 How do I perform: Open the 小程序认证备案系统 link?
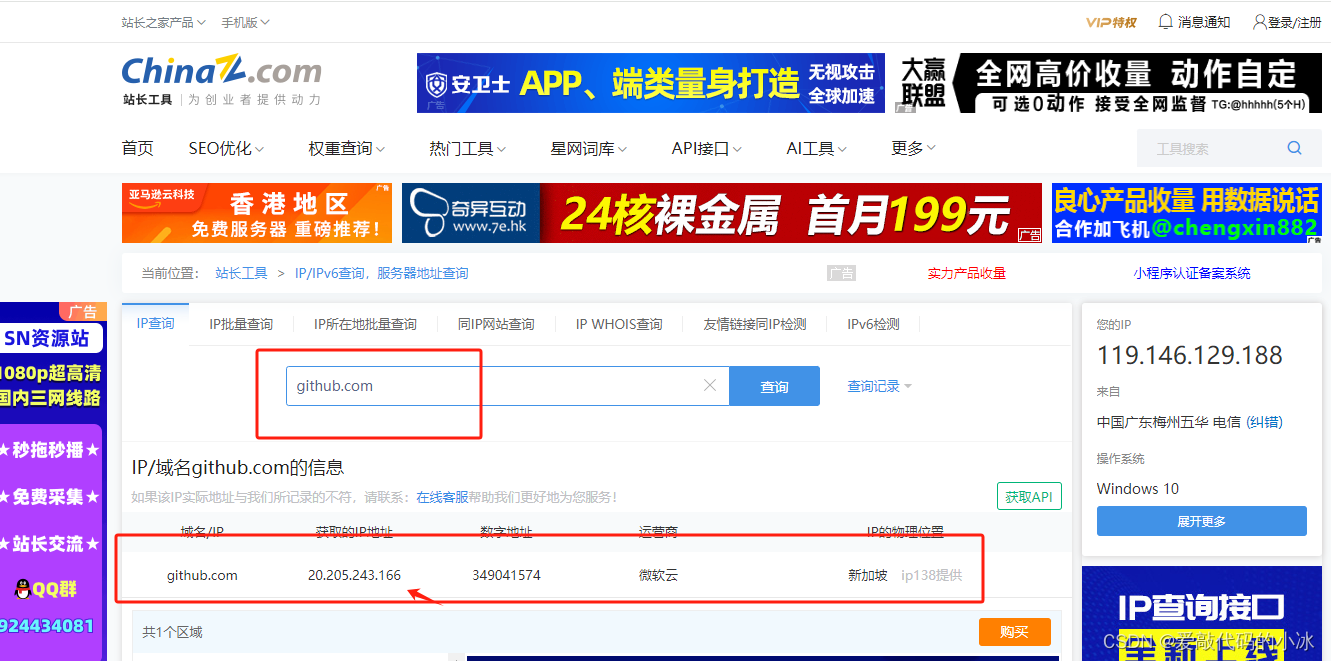1191,273
